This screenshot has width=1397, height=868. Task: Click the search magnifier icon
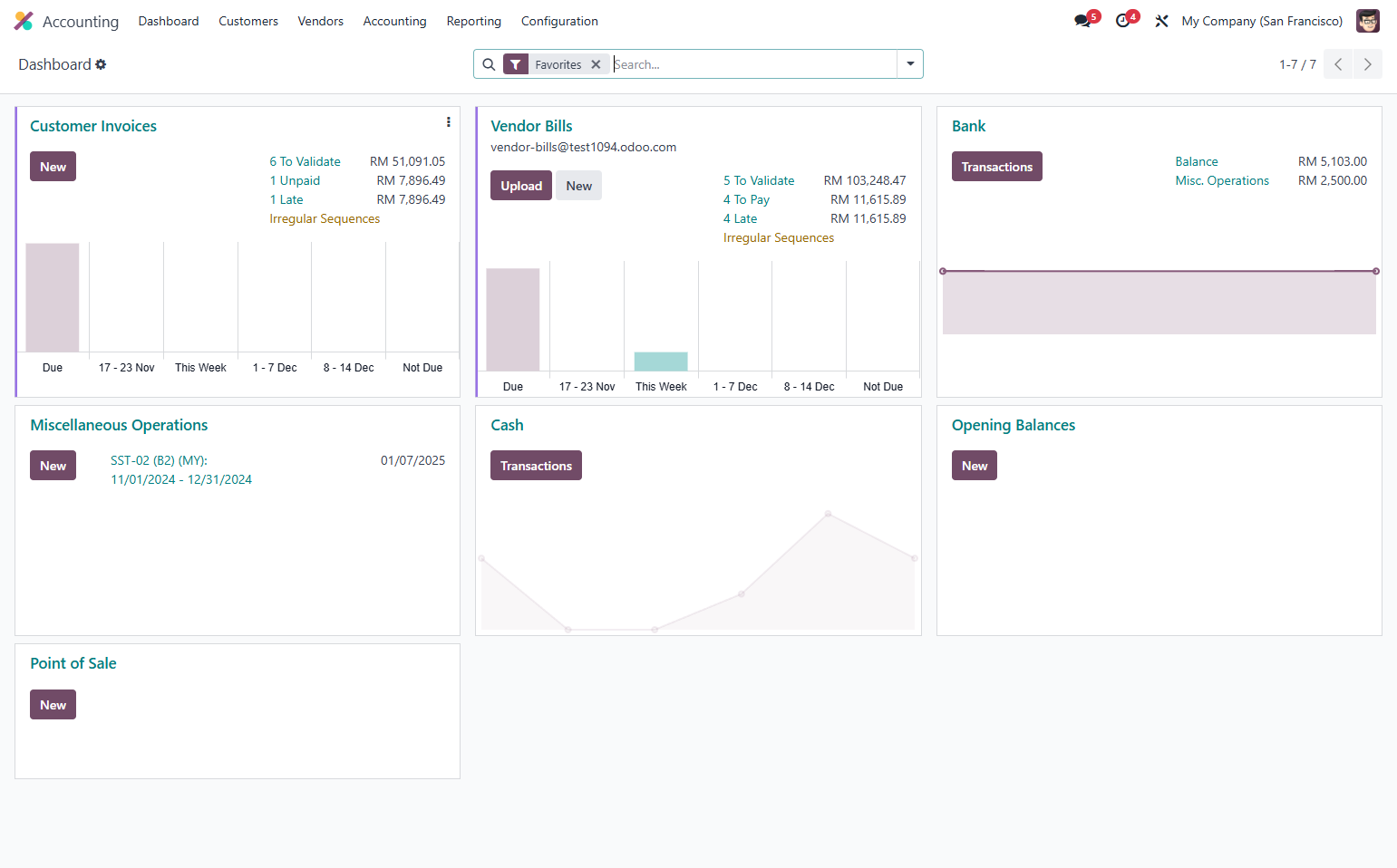click(x=489, y=64)
